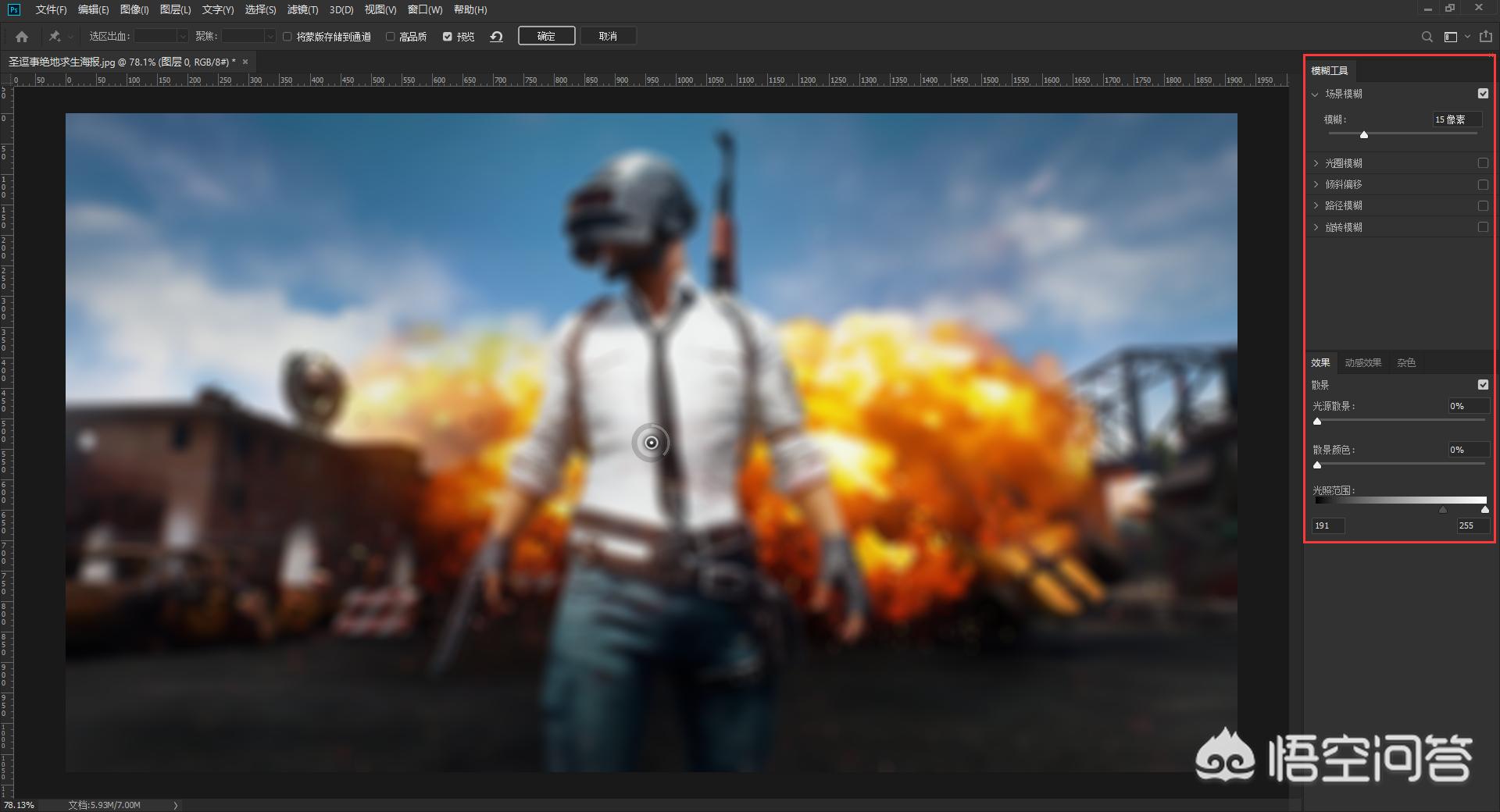Open the workspace layout switcher icon
The width and height of the screenshot is (1500, 812).
coord(1450,37)
